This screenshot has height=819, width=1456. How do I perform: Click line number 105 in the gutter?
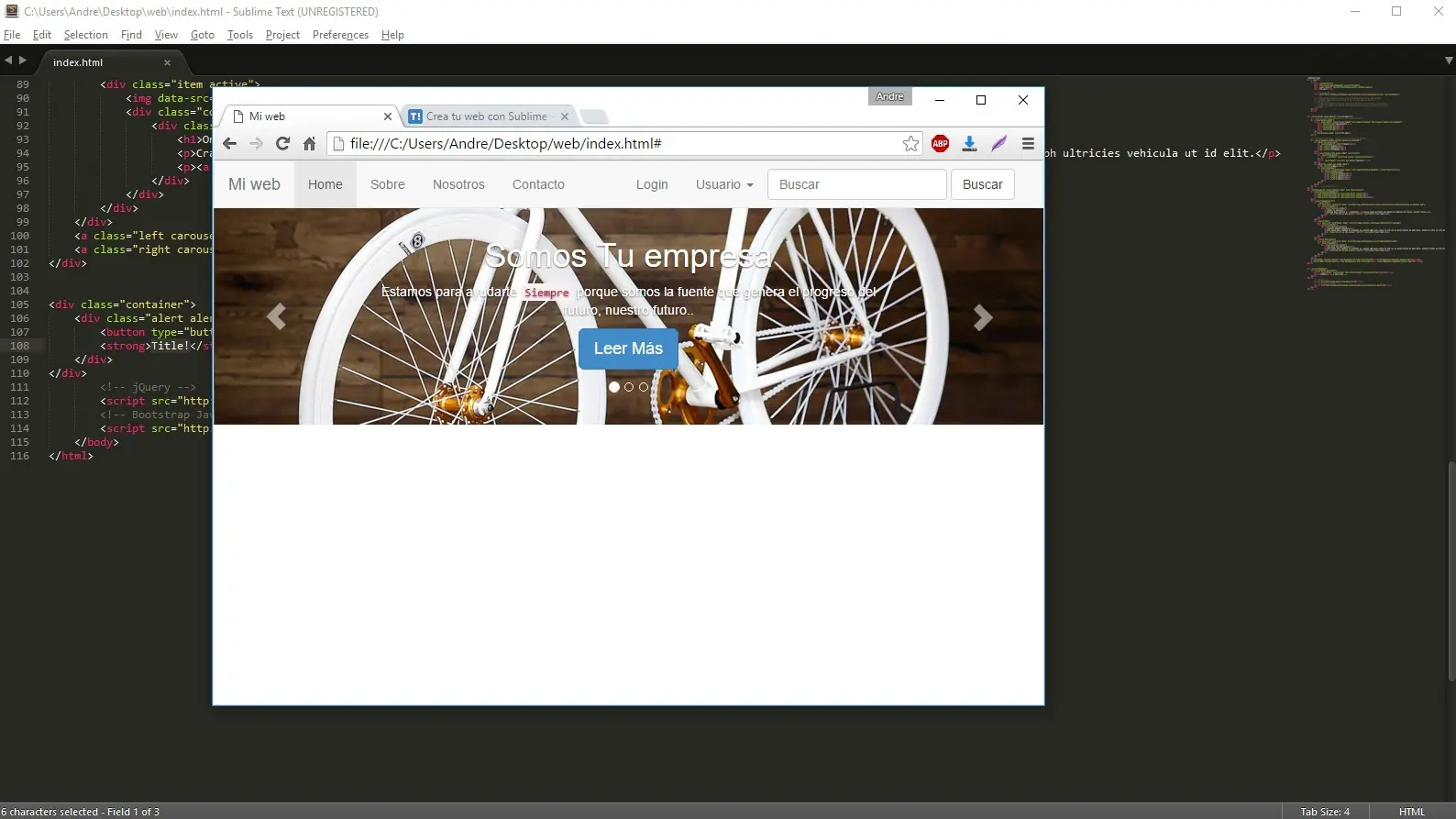pos(19,304)
